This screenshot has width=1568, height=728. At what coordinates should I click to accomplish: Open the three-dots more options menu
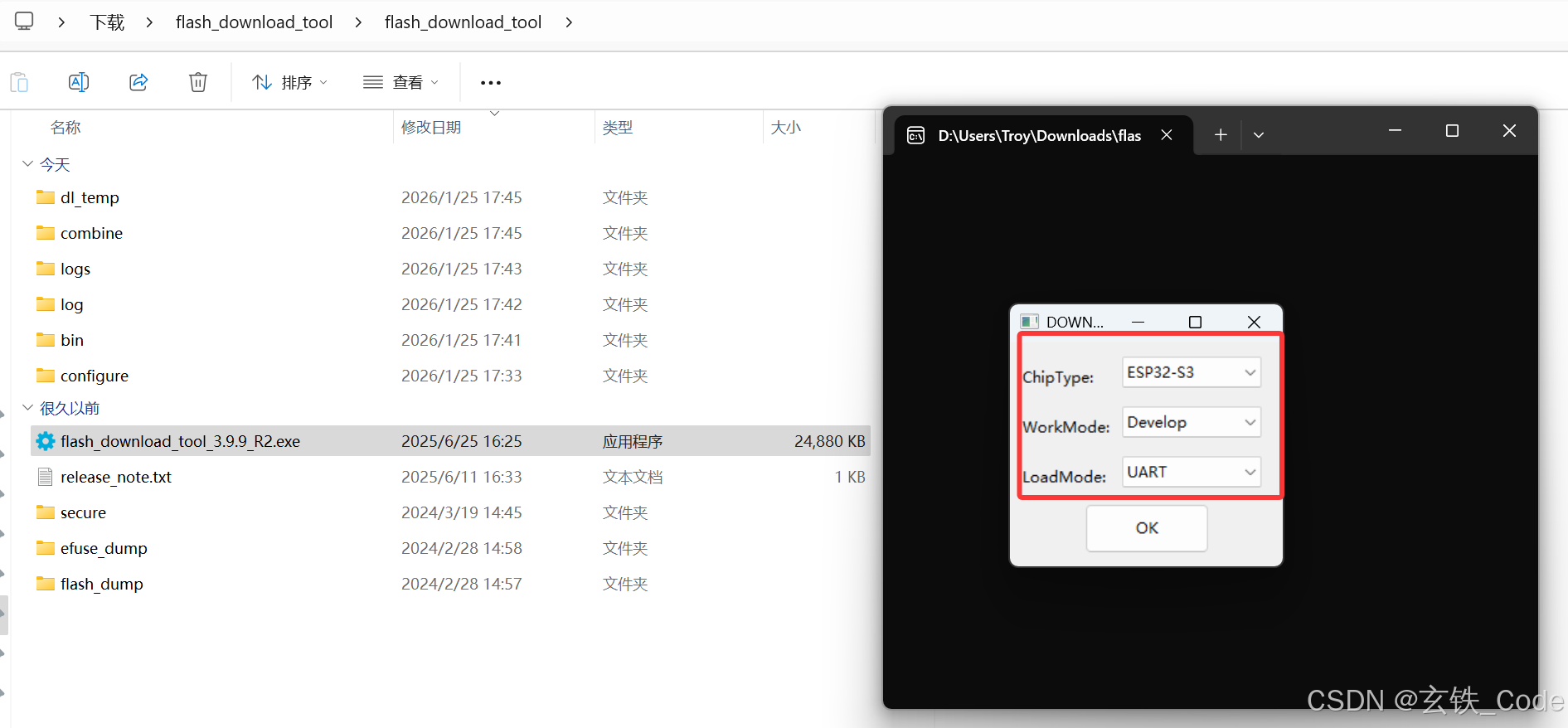tap(491, 83)
